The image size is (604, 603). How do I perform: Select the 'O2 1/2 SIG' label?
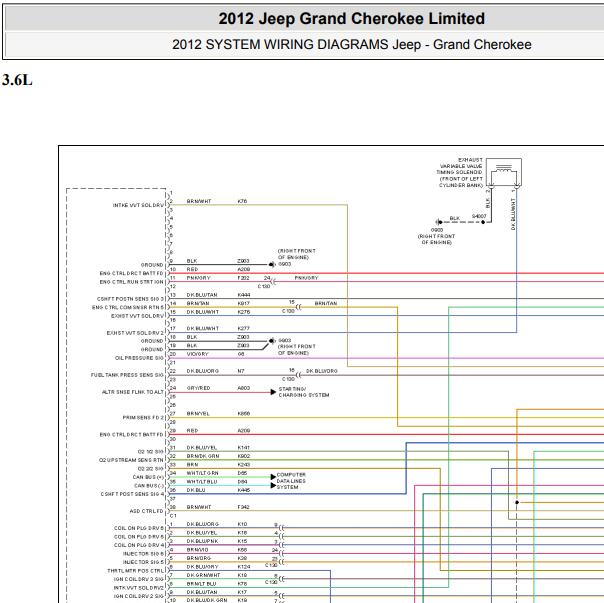point(151,452)
